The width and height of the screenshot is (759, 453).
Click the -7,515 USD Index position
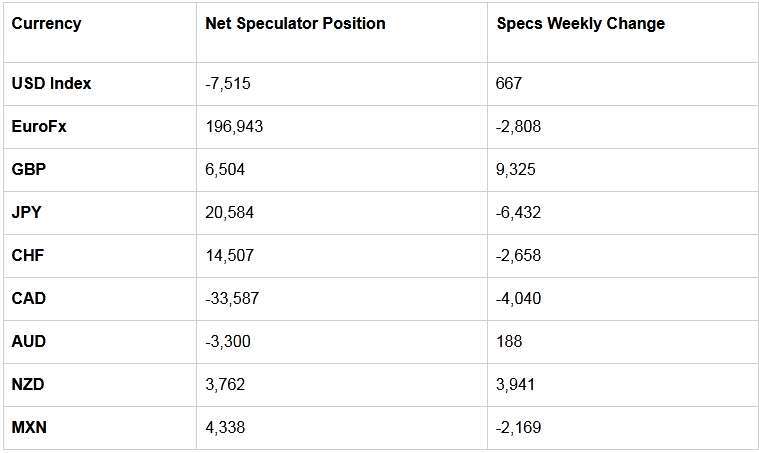coord(228,84)
